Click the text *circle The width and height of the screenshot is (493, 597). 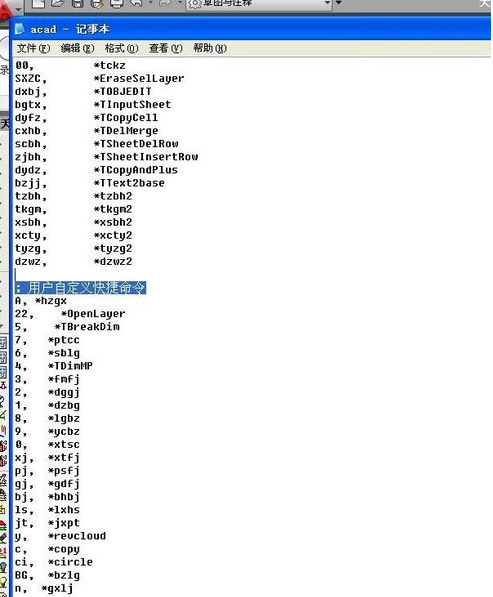70,562
